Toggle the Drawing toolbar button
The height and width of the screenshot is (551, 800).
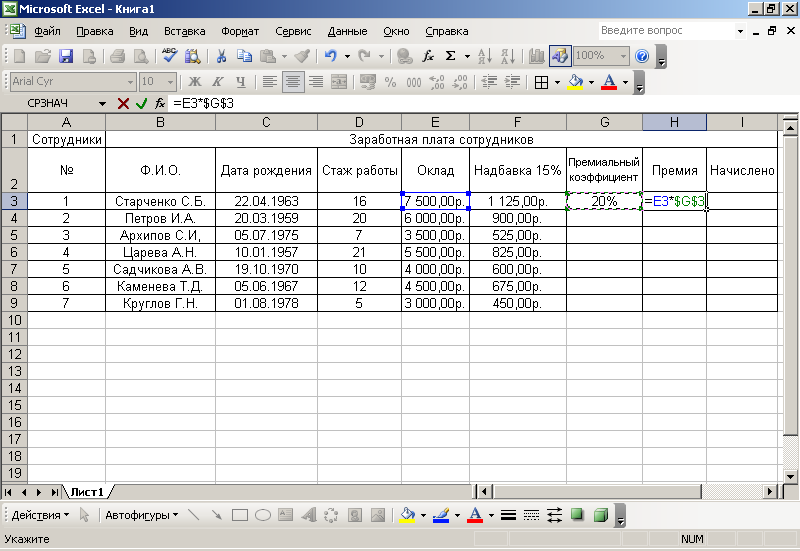point(560,56)
